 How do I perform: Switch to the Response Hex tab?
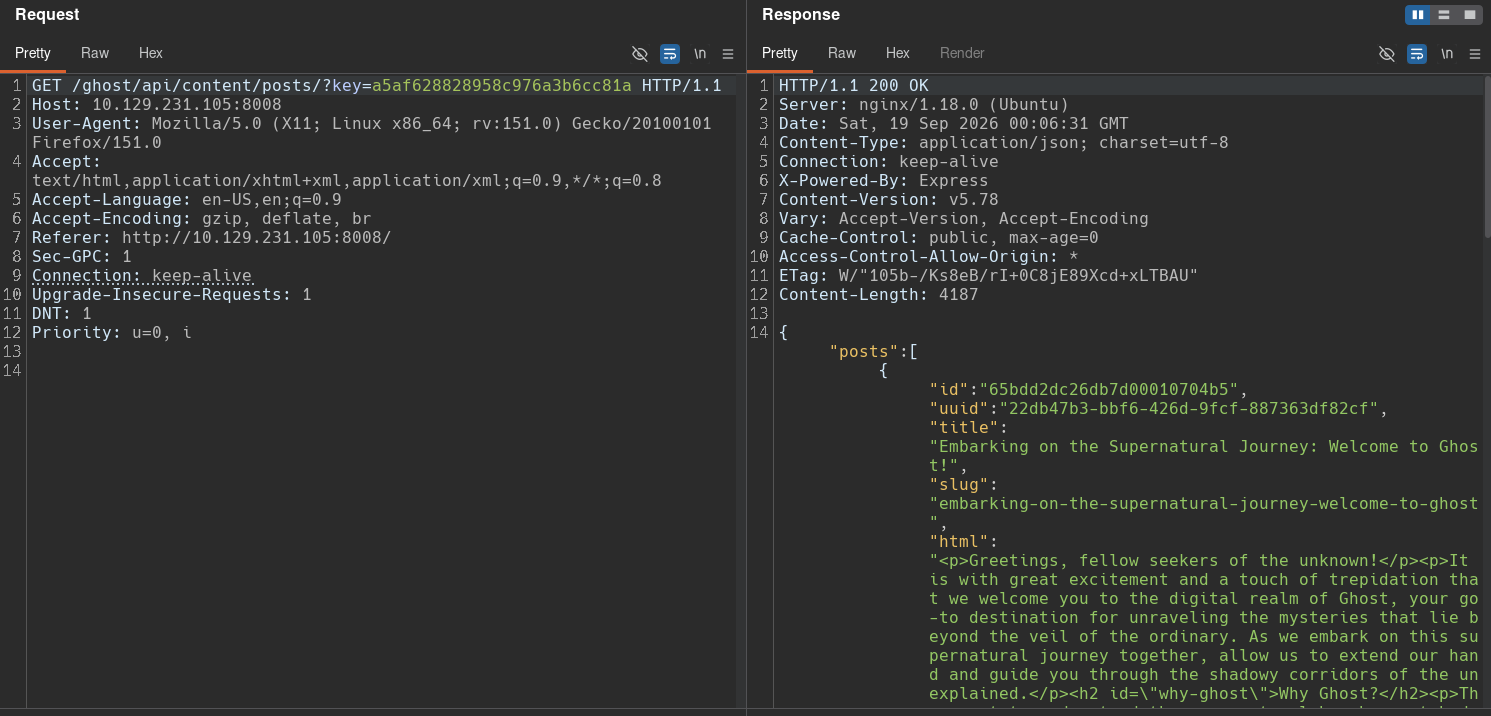pyautogui.click(x=898, y=53)
